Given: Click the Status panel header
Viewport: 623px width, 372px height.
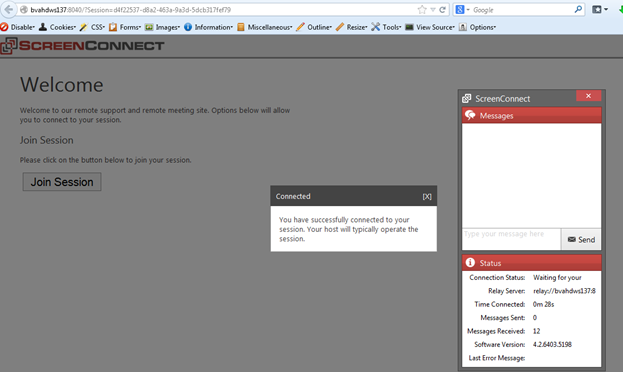Looking at the screenshot, I should [532, 263].
